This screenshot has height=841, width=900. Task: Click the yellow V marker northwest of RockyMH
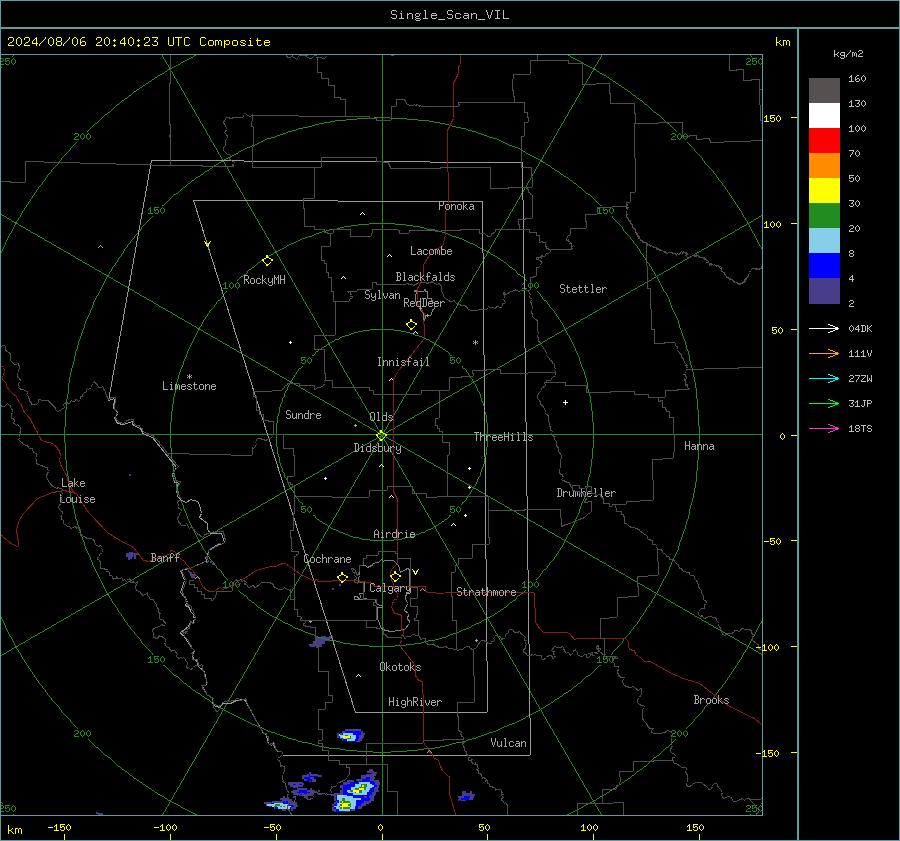(208, 244)
